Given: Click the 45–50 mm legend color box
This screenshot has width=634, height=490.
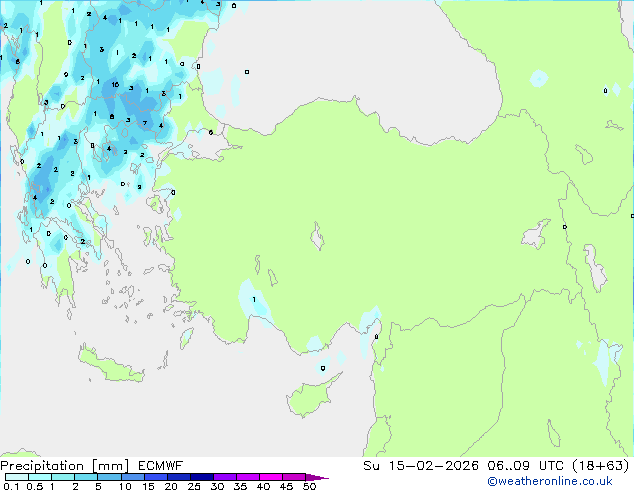Looking at the screenshot, I should (x=294, y=477).
